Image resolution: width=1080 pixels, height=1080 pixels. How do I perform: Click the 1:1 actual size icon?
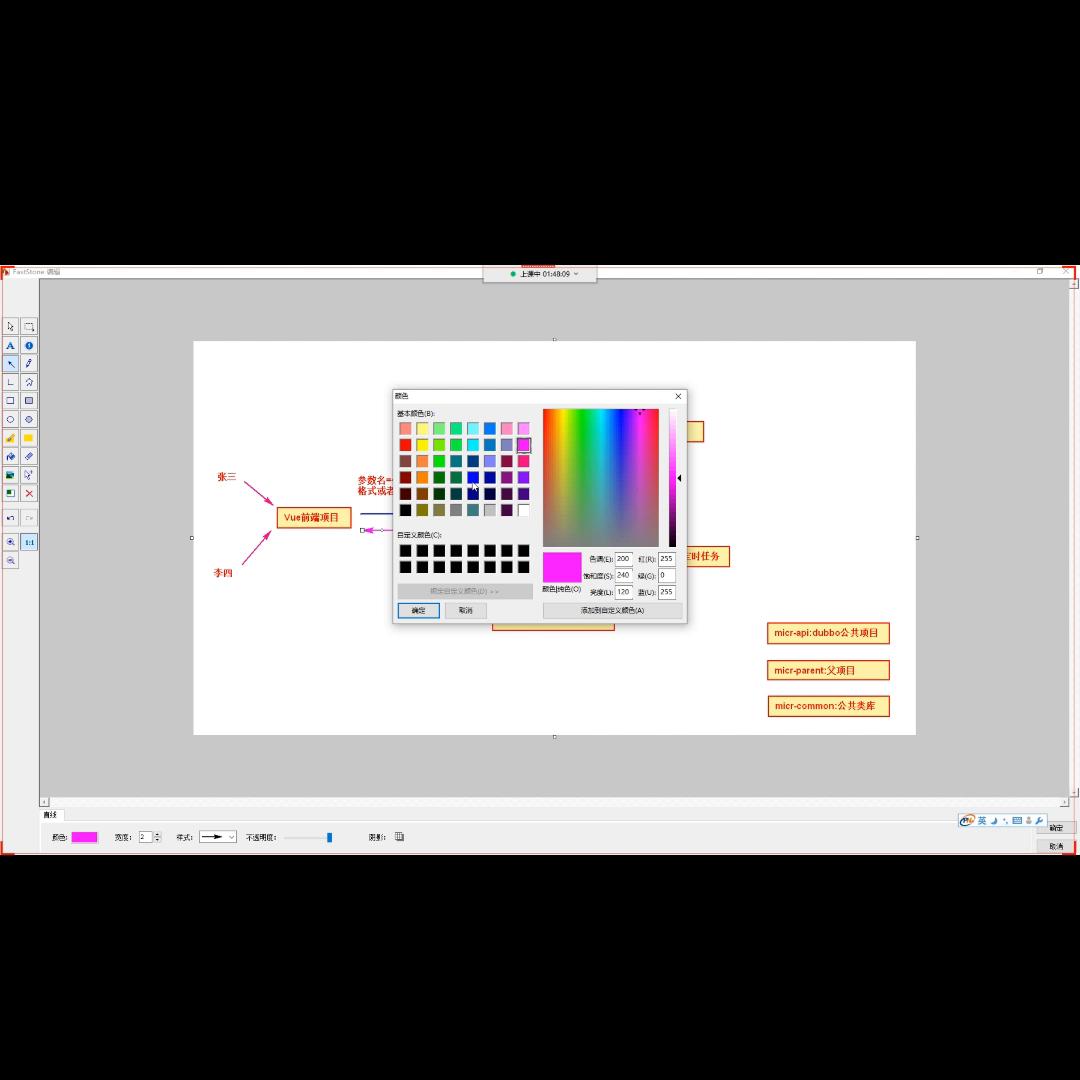click(x=29, y=543)
